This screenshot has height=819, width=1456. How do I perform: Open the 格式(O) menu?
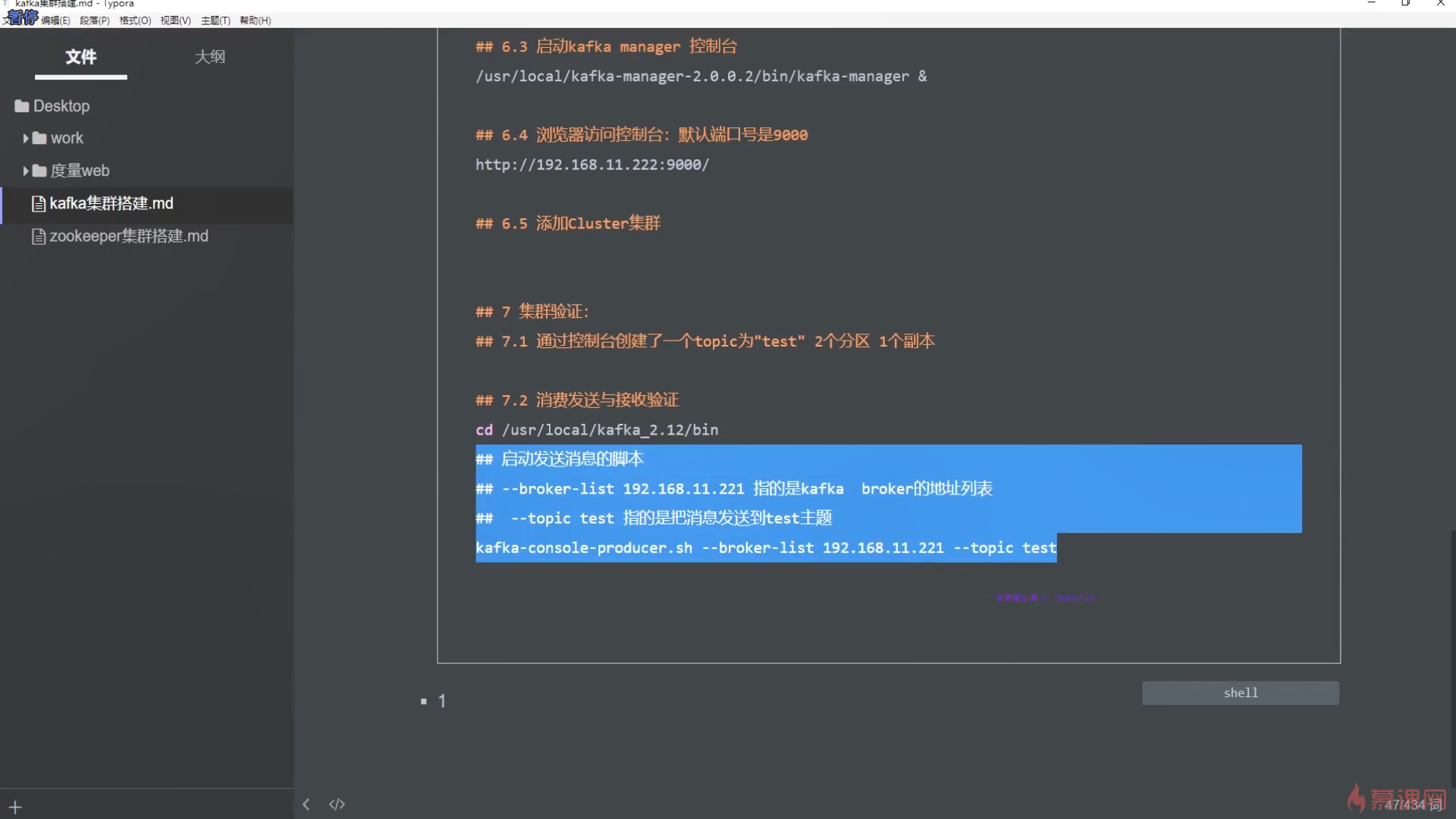click(x=135, y=20)
